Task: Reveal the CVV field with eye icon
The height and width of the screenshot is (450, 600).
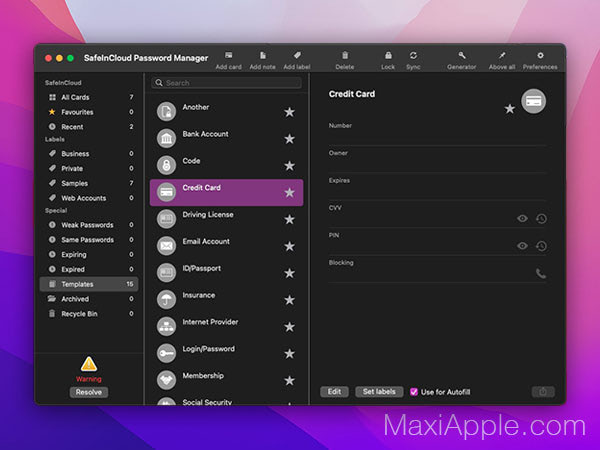Action: click(522, 218)
